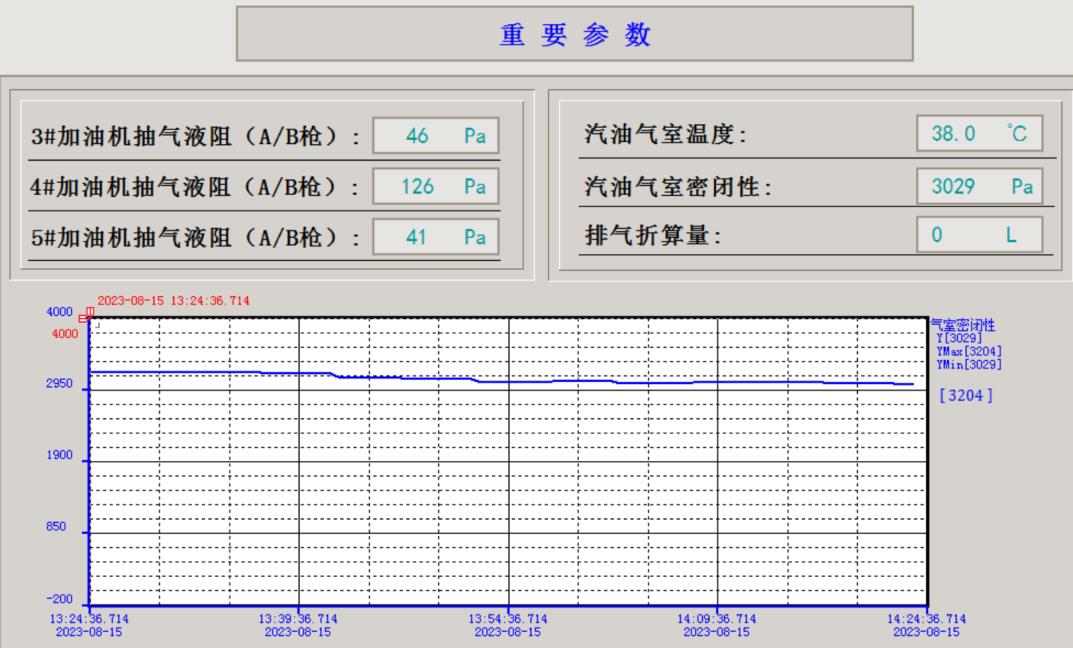Click legend entry YMax[3204]

tap(969, 351)
